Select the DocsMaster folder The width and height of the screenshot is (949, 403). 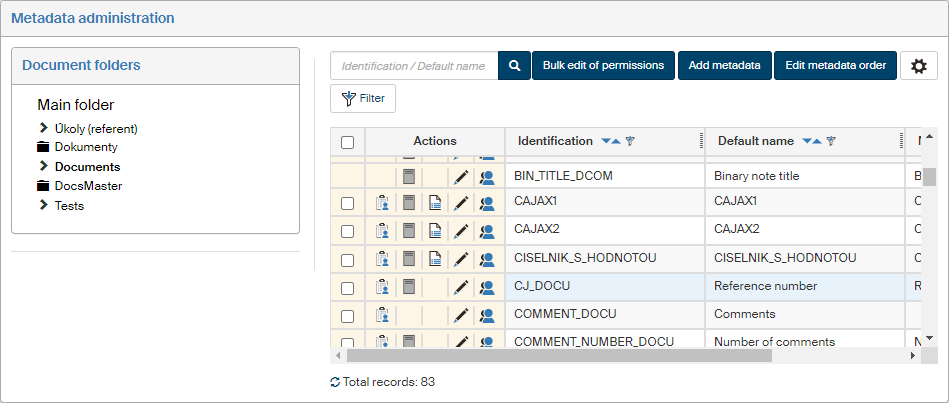88,186
